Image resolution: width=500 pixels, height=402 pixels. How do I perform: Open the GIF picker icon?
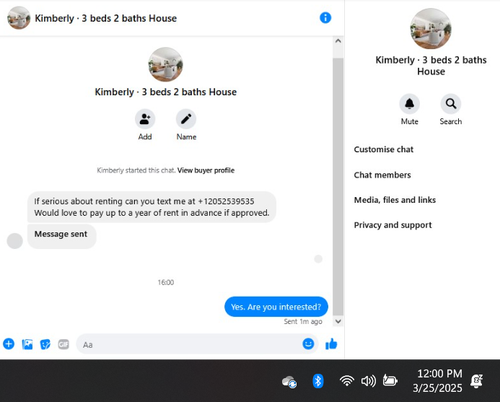coord(63,344)
